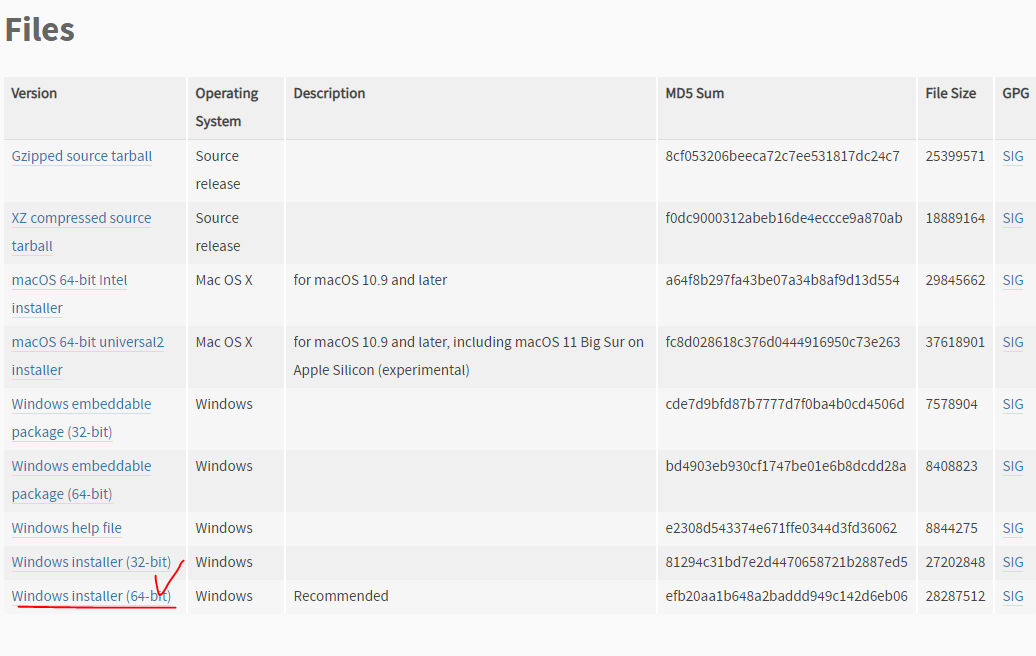Open the Gzipped source tarball link
Viewport: 1036px width, 656px height.
(81, 157)
